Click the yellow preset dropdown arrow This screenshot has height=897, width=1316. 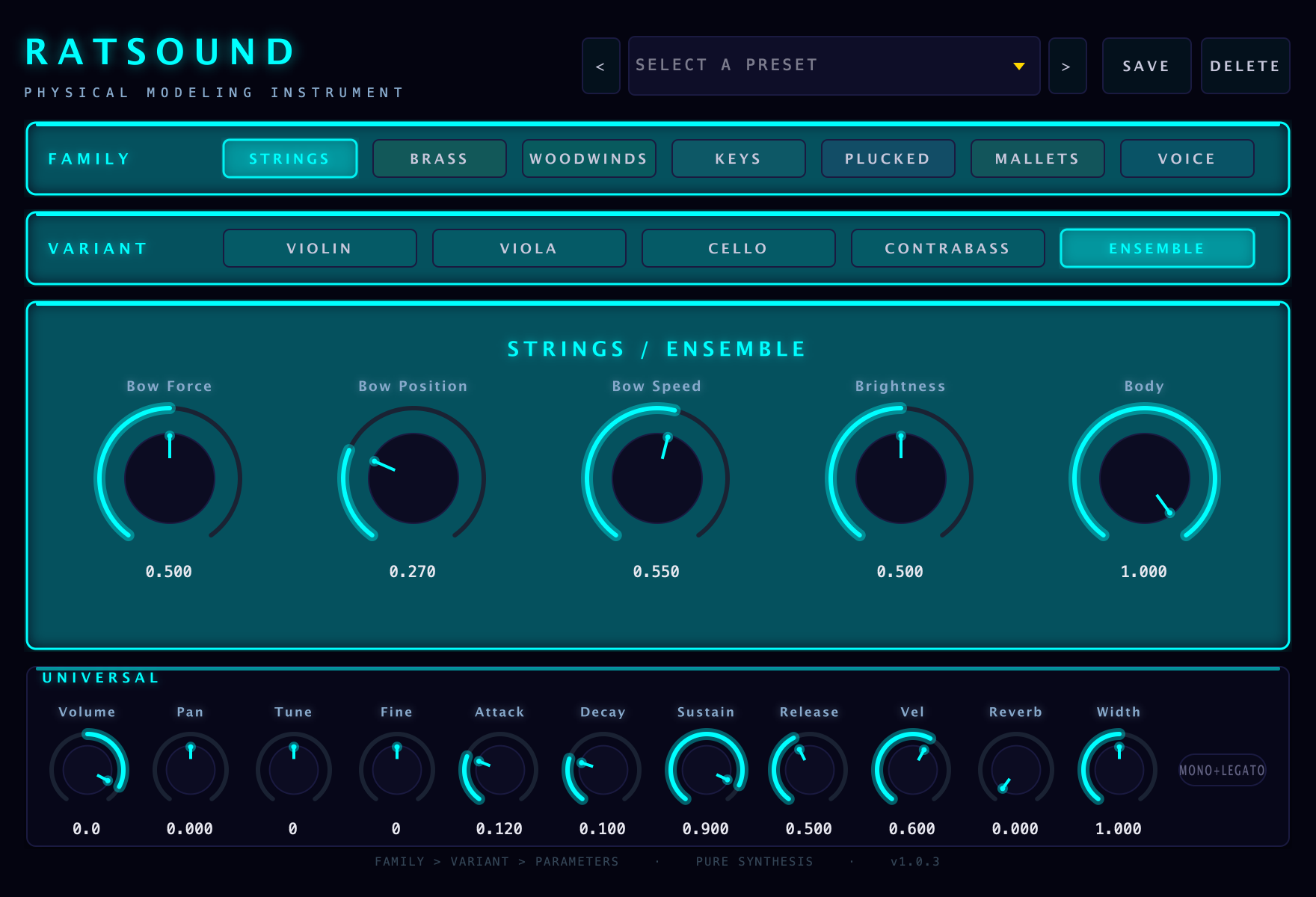1018,66
